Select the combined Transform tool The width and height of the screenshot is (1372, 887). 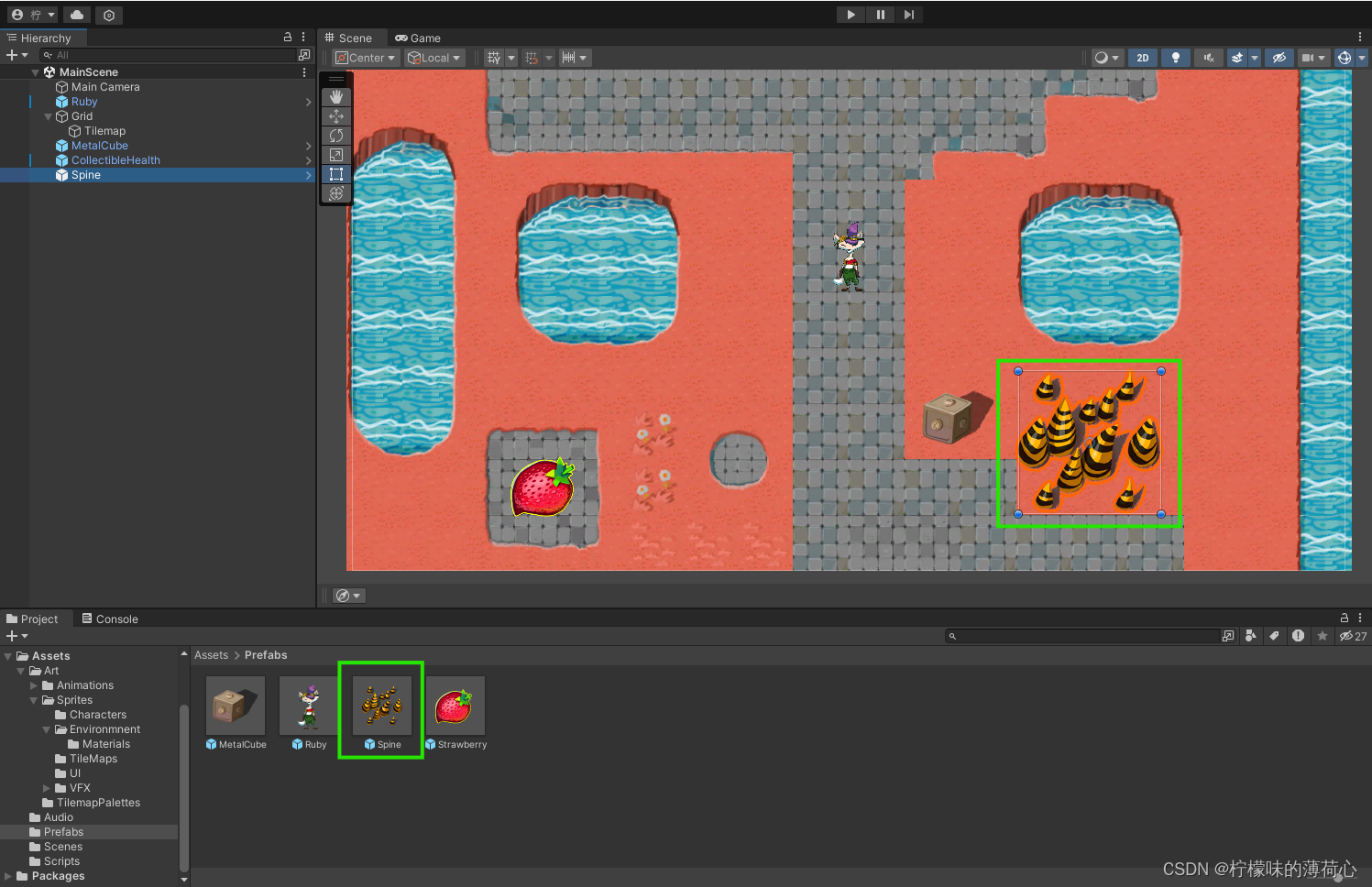(336, 193)
